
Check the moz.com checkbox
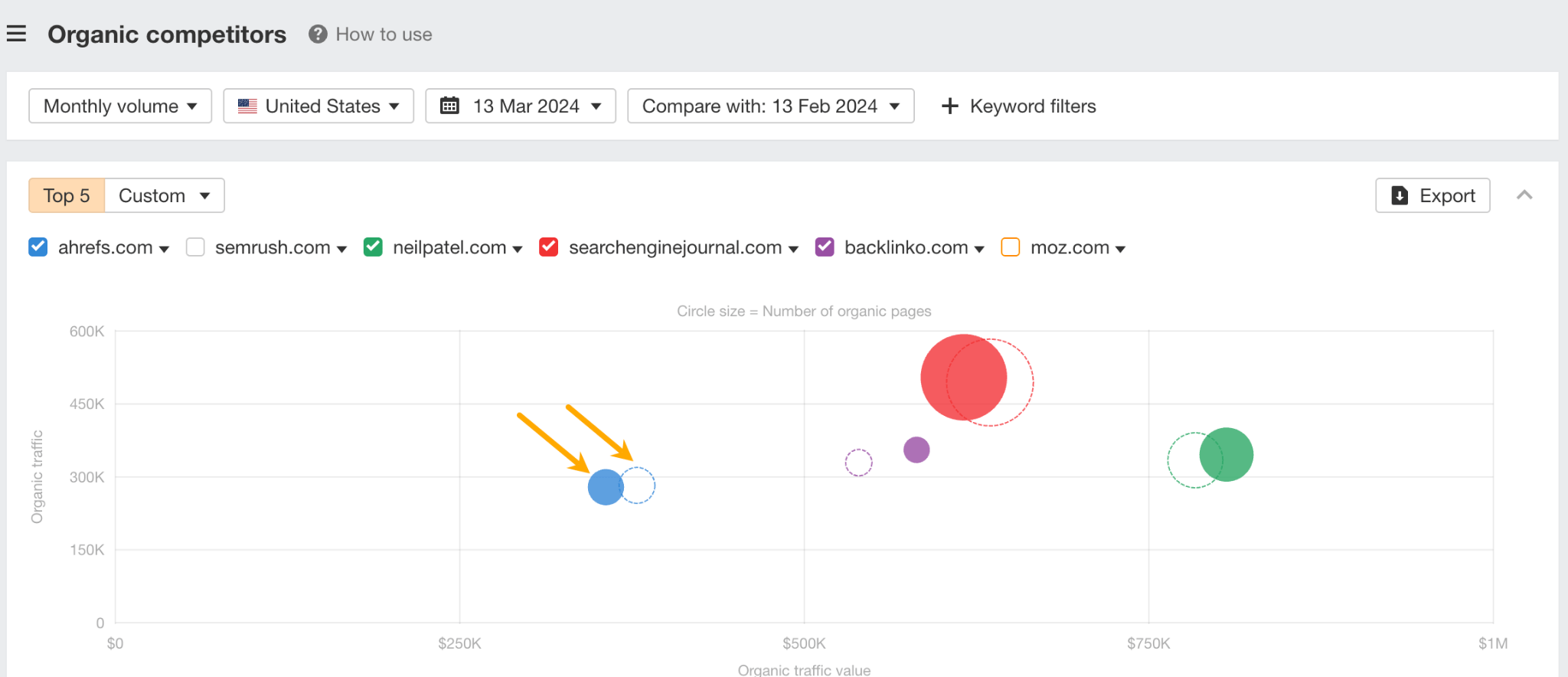pos(1011,247)
